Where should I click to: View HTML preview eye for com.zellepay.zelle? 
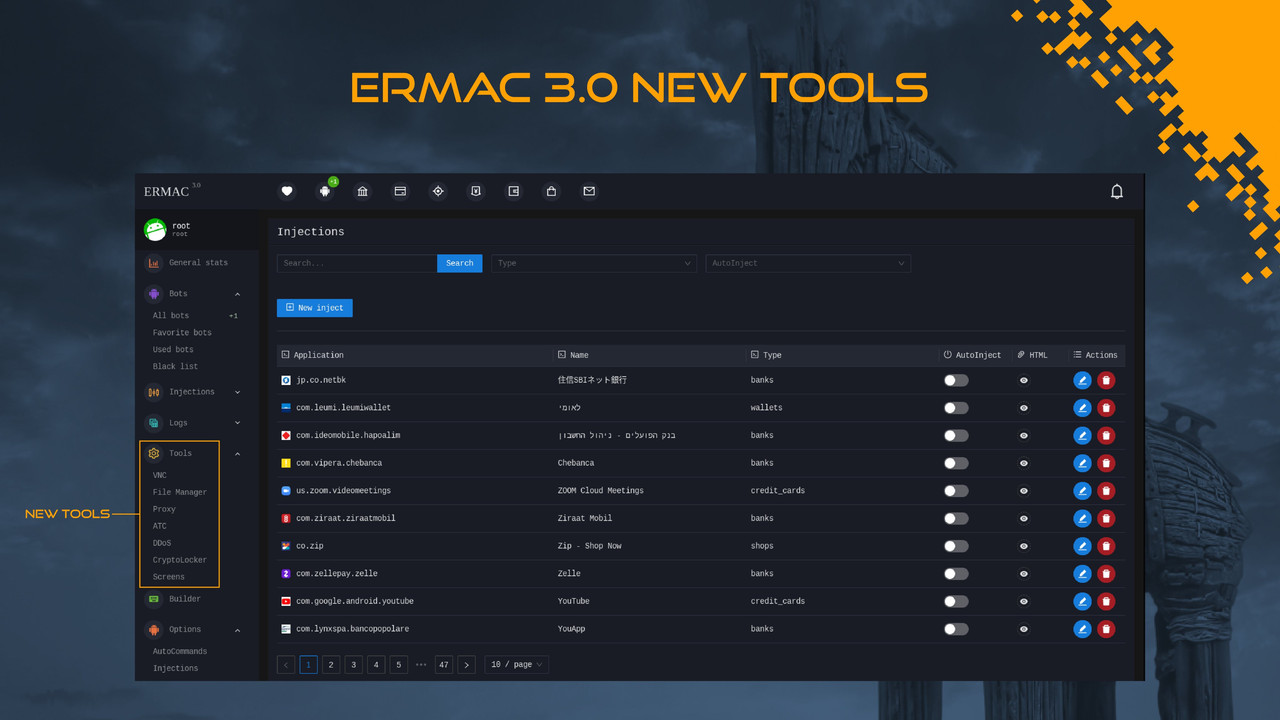click(x=1024, y=574)
